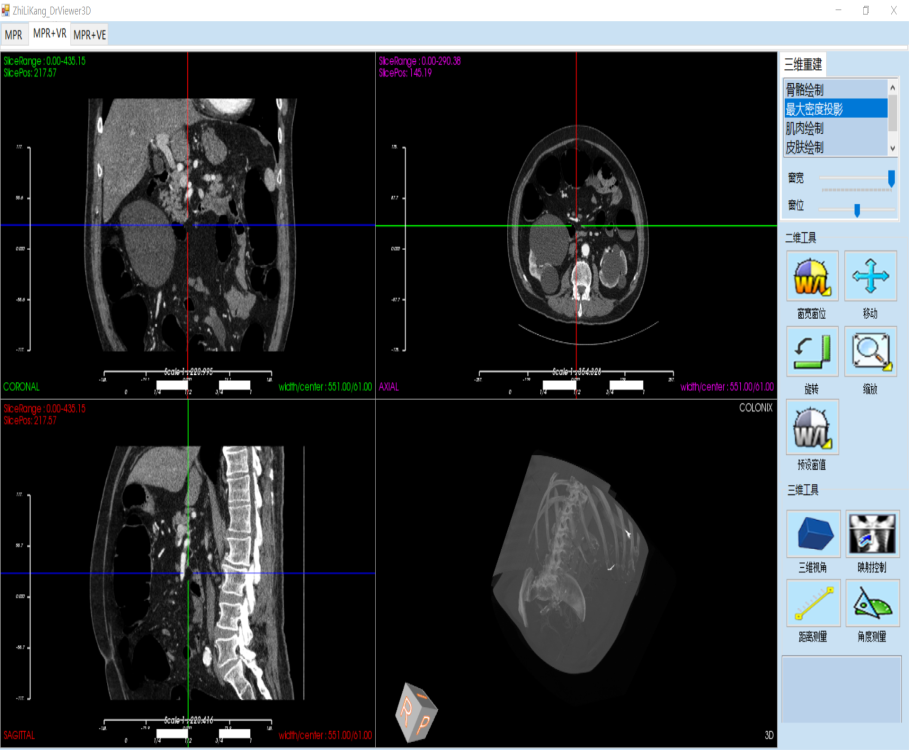Open the 映射控制 mapping control tool
Screen dimensions: 909x750
coord(872,534)
